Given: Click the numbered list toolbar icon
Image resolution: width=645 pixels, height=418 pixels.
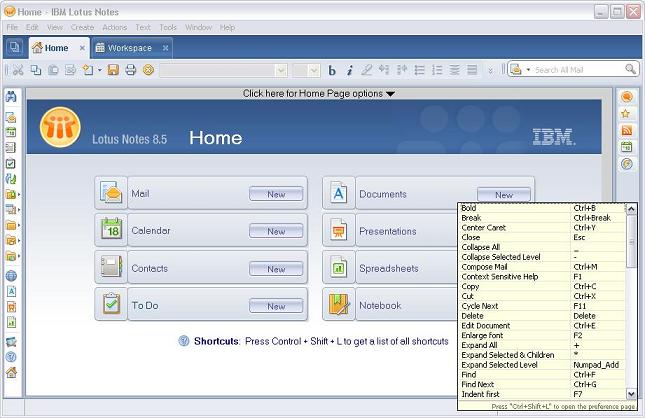Looking at the screenshot, I should point(437,70).
